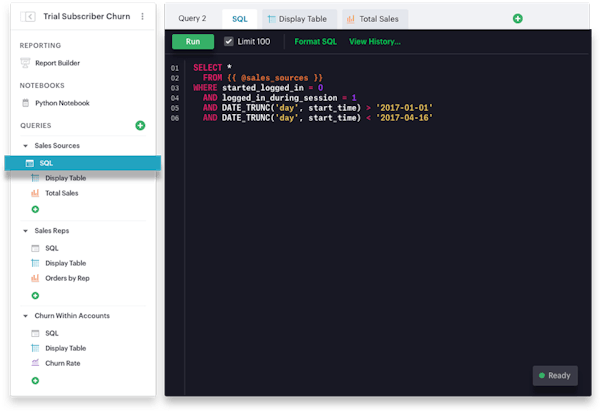Select the SQL tab

pyautogui.click(x=240, y=19)
